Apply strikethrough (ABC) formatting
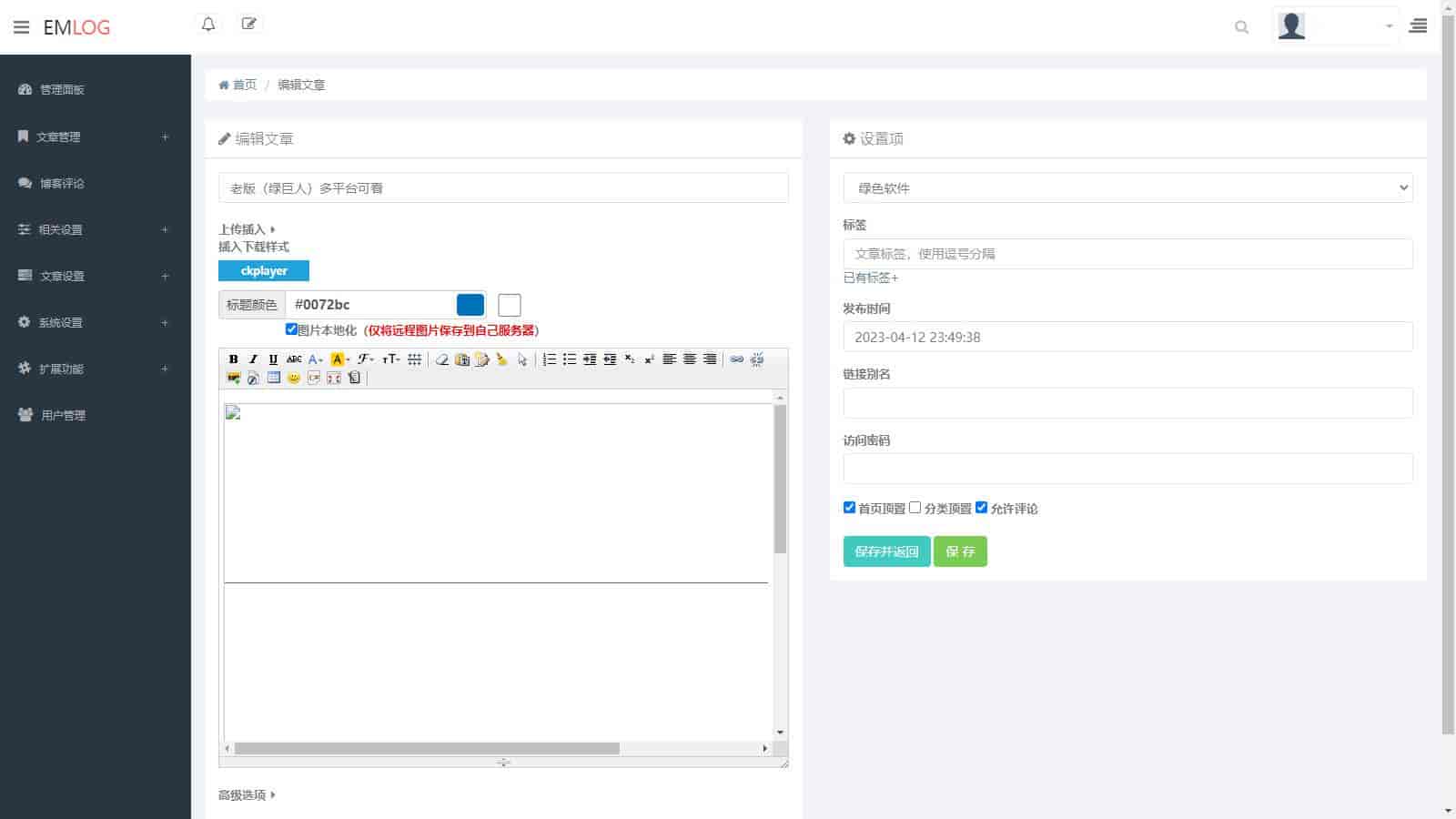The width and height of the screenshot is (1456, 819). point(294,359)
